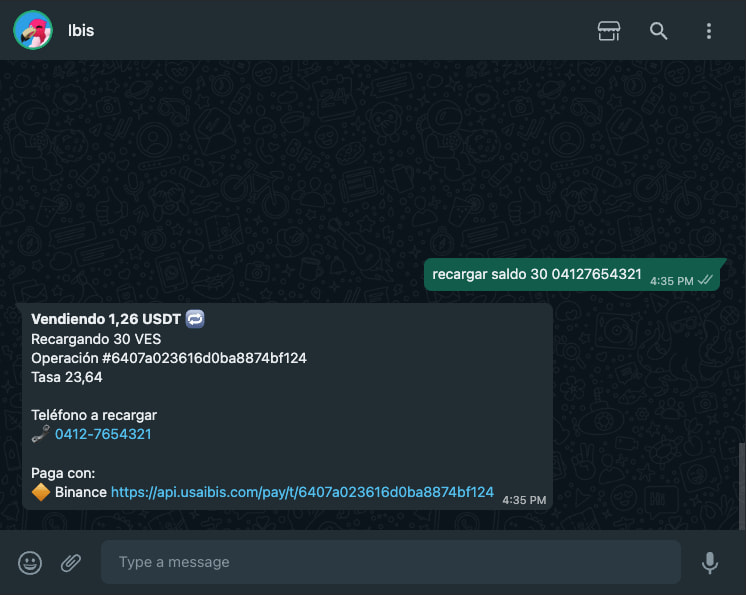Click the chat scrollbar on the right edge

click(x=742, y=485)
